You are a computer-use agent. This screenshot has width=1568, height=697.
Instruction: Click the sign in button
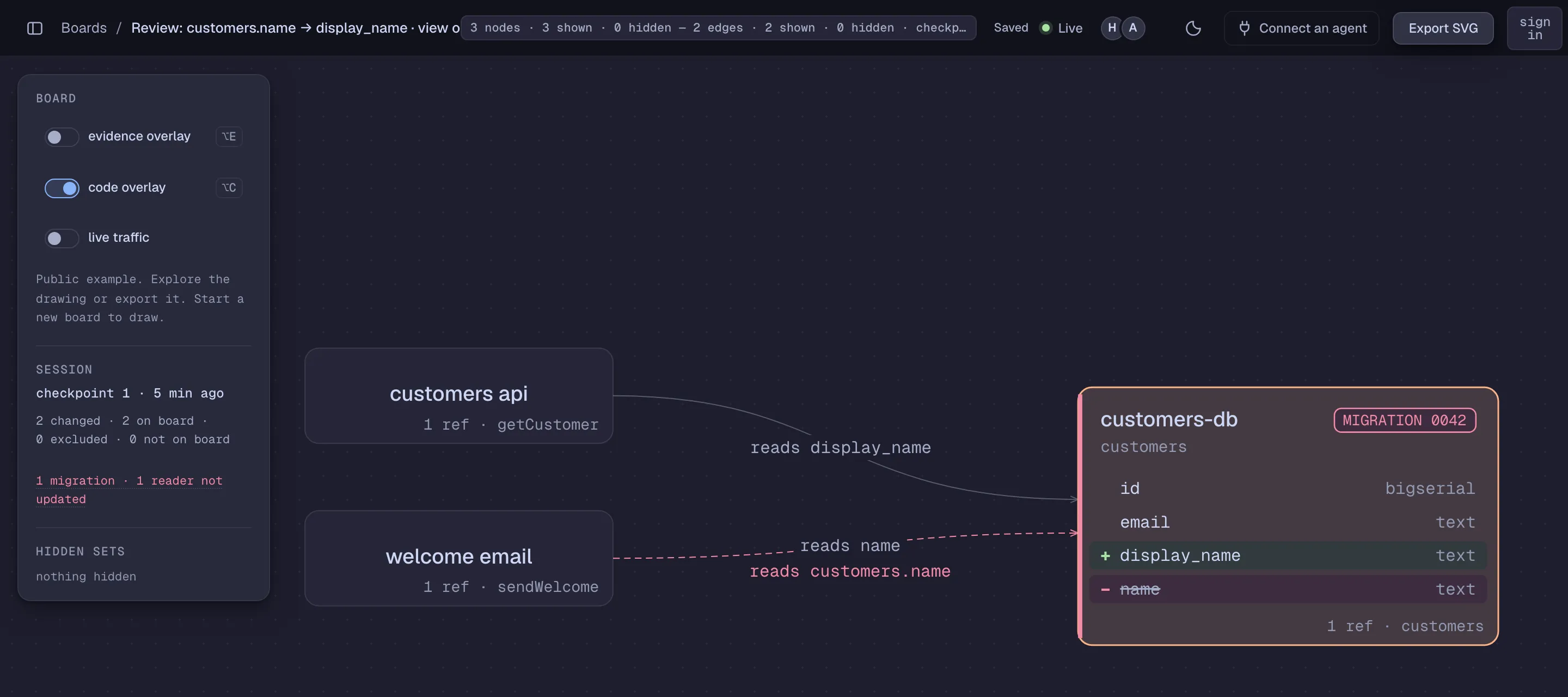(1534, 28)
